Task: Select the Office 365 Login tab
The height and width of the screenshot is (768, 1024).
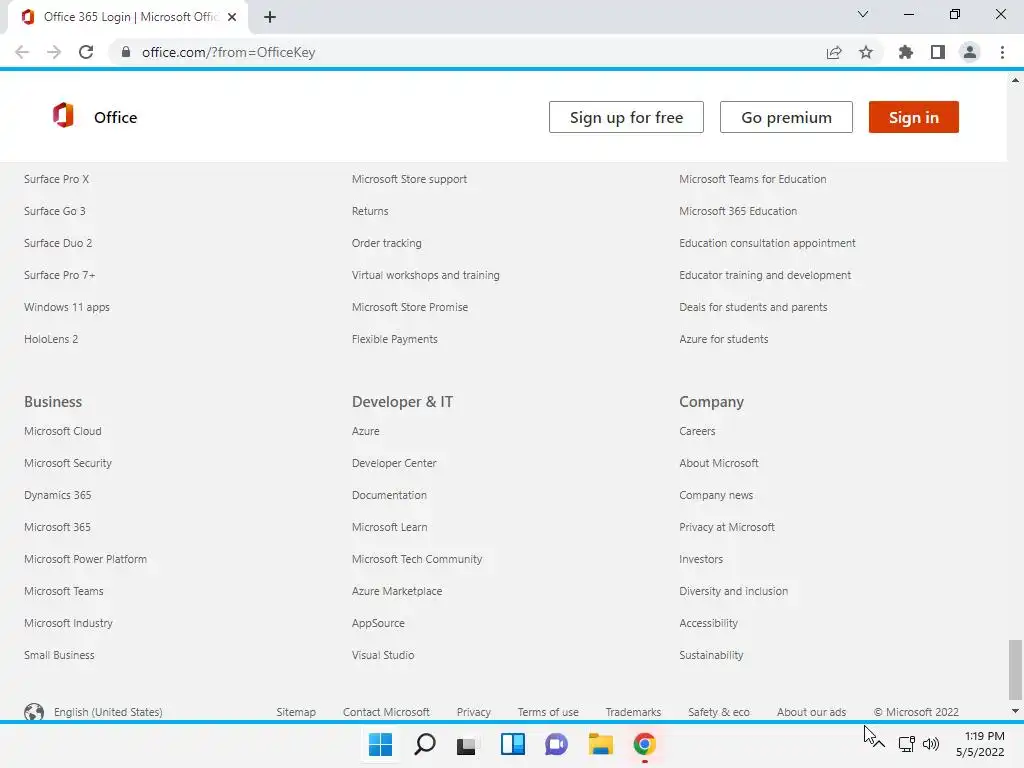Action: click(x=128, y=17)
